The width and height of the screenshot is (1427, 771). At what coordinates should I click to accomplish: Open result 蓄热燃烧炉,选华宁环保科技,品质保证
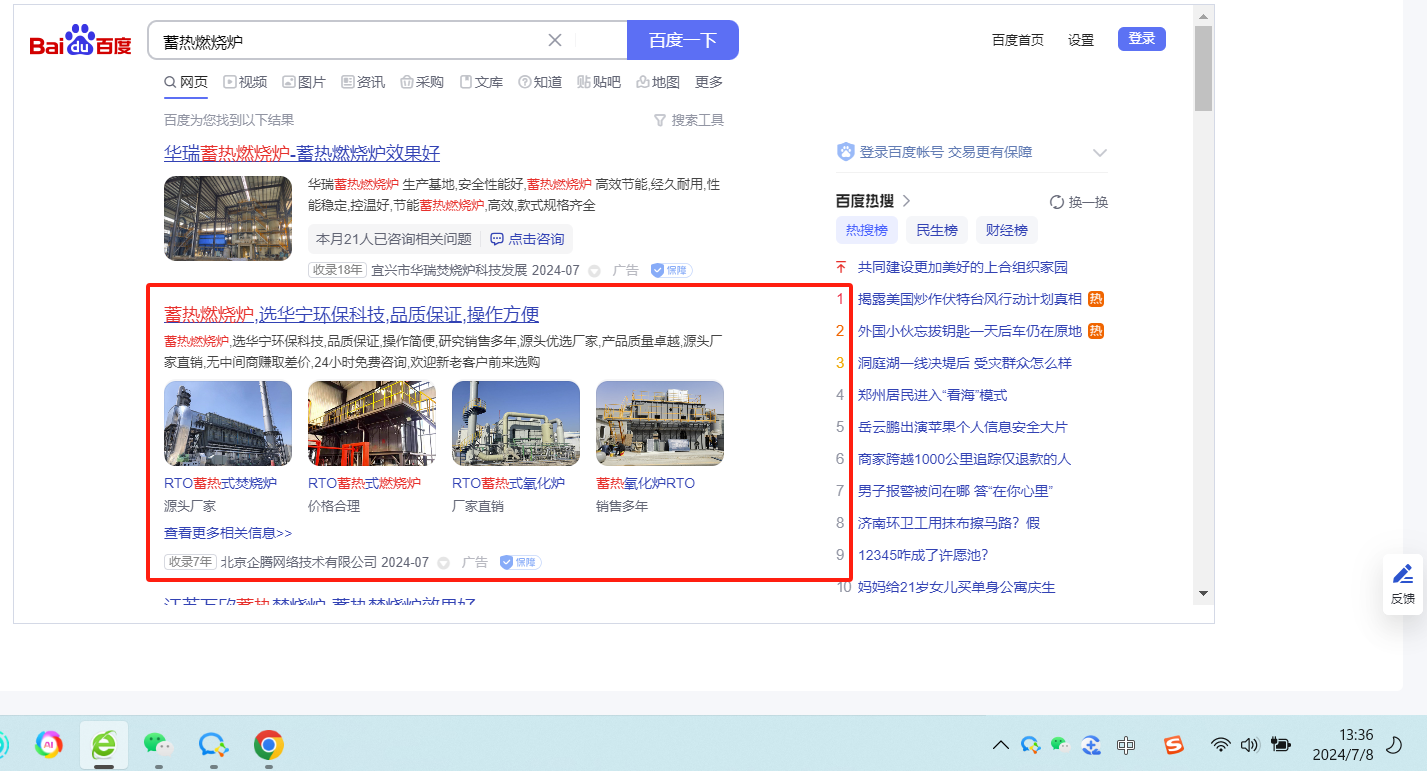(351, 315)
